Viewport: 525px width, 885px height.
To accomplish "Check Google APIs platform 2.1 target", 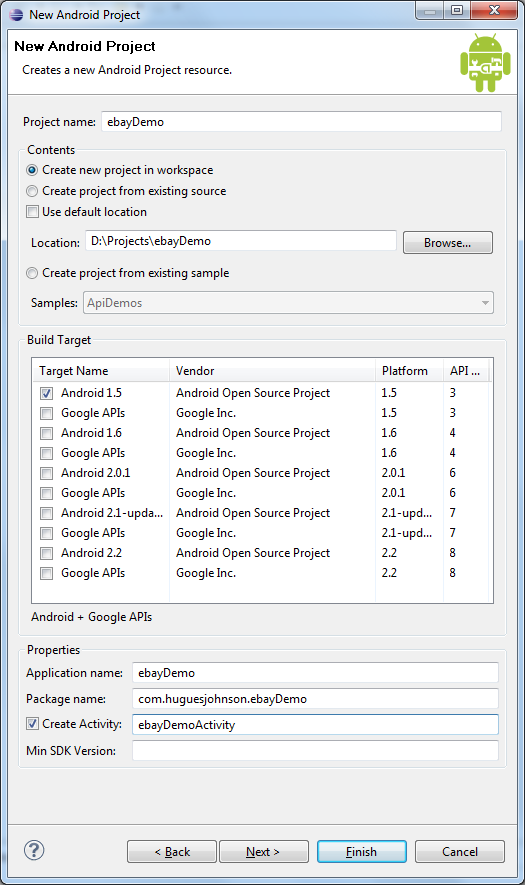I will [x=46, y=533].
